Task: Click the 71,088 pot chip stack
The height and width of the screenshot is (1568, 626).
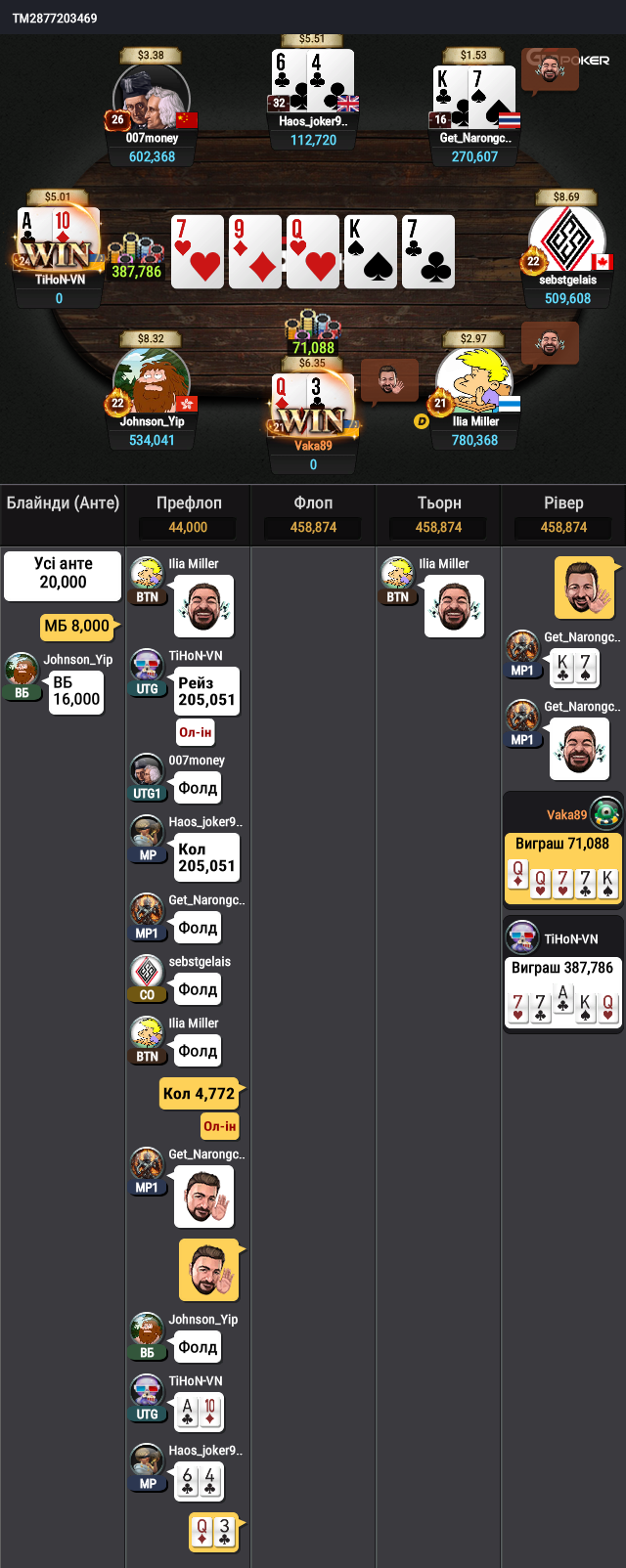Action: (313, 334)
